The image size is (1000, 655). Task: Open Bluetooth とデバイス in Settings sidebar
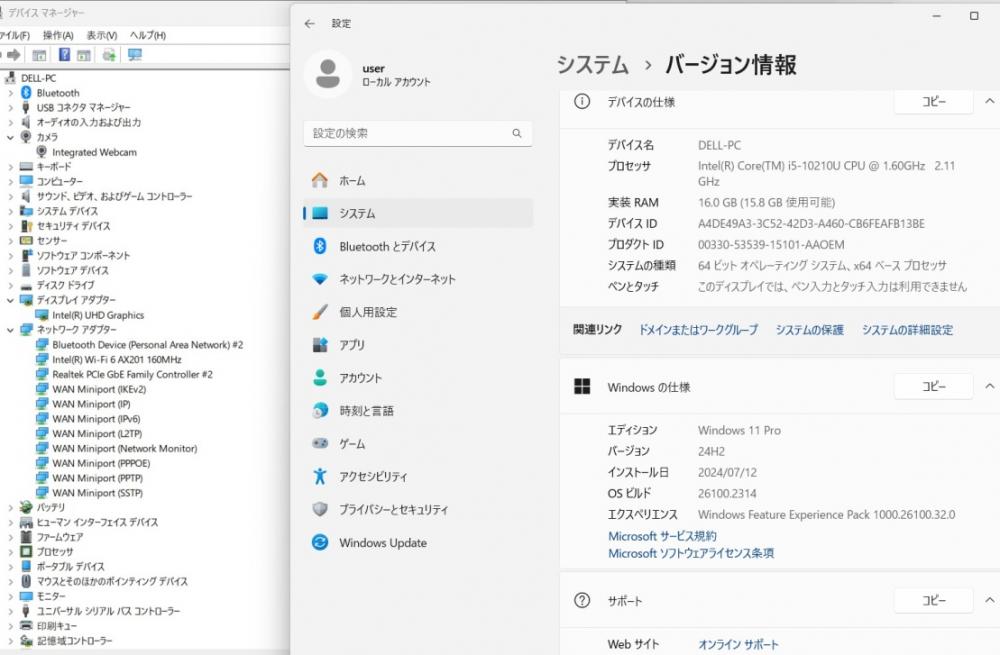[x=387, y=247]
